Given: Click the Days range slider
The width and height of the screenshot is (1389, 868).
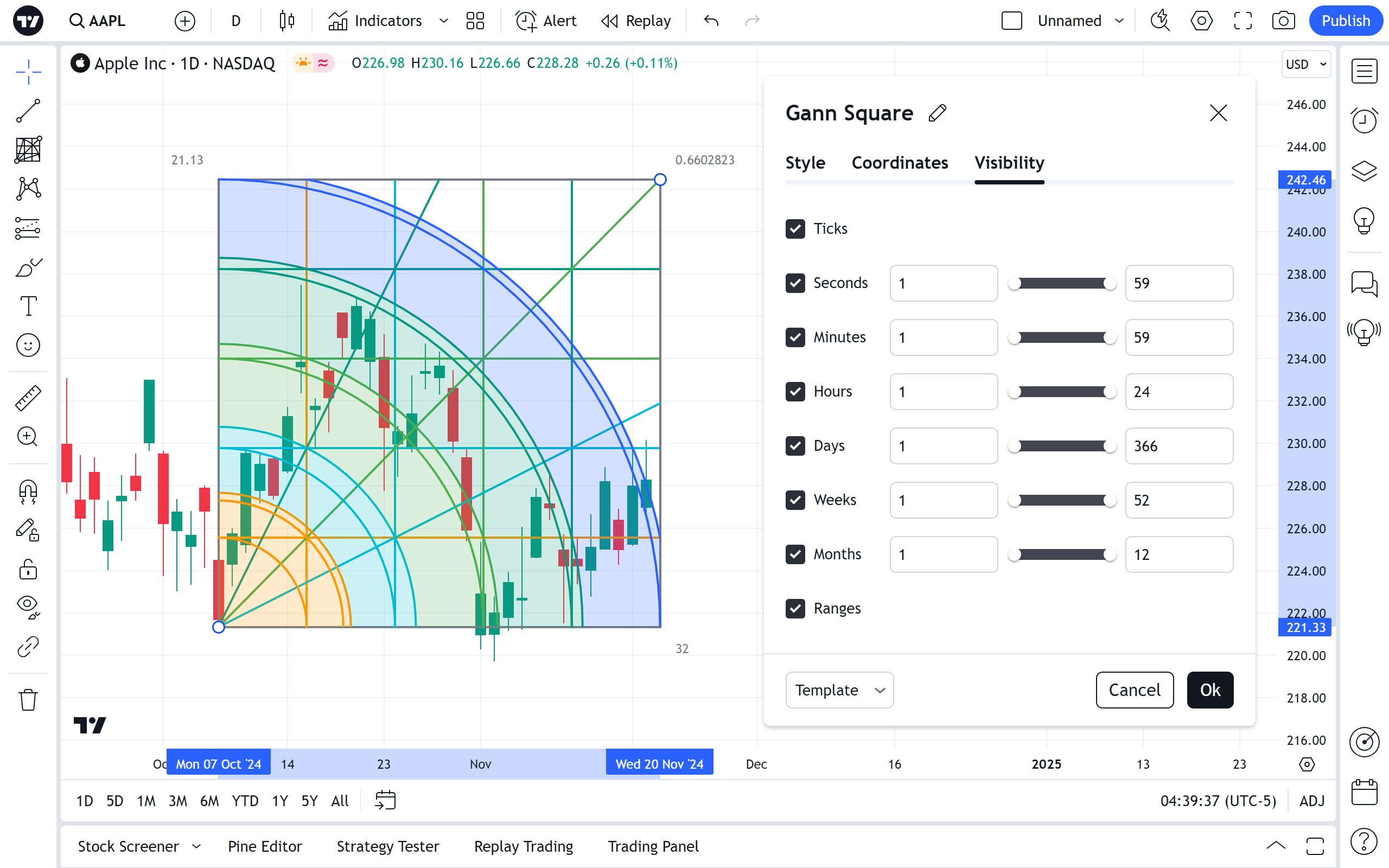Looking at the screenshot, I should (x=1062, y=446).
